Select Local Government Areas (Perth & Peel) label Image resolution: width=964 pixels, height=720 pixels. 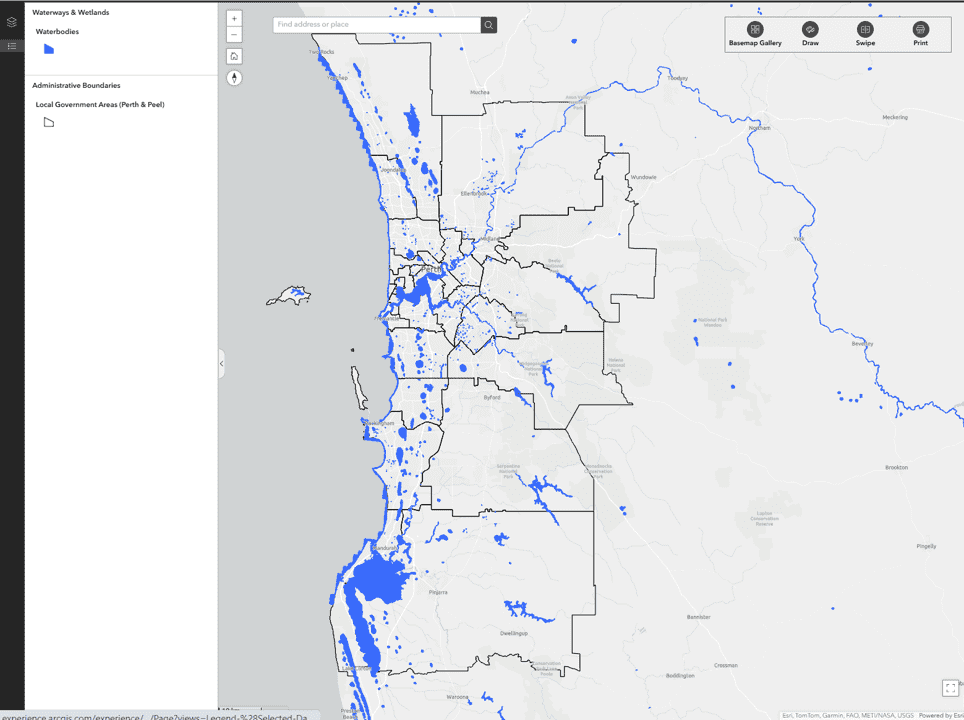pyautogui.click(x=100, y=104)
